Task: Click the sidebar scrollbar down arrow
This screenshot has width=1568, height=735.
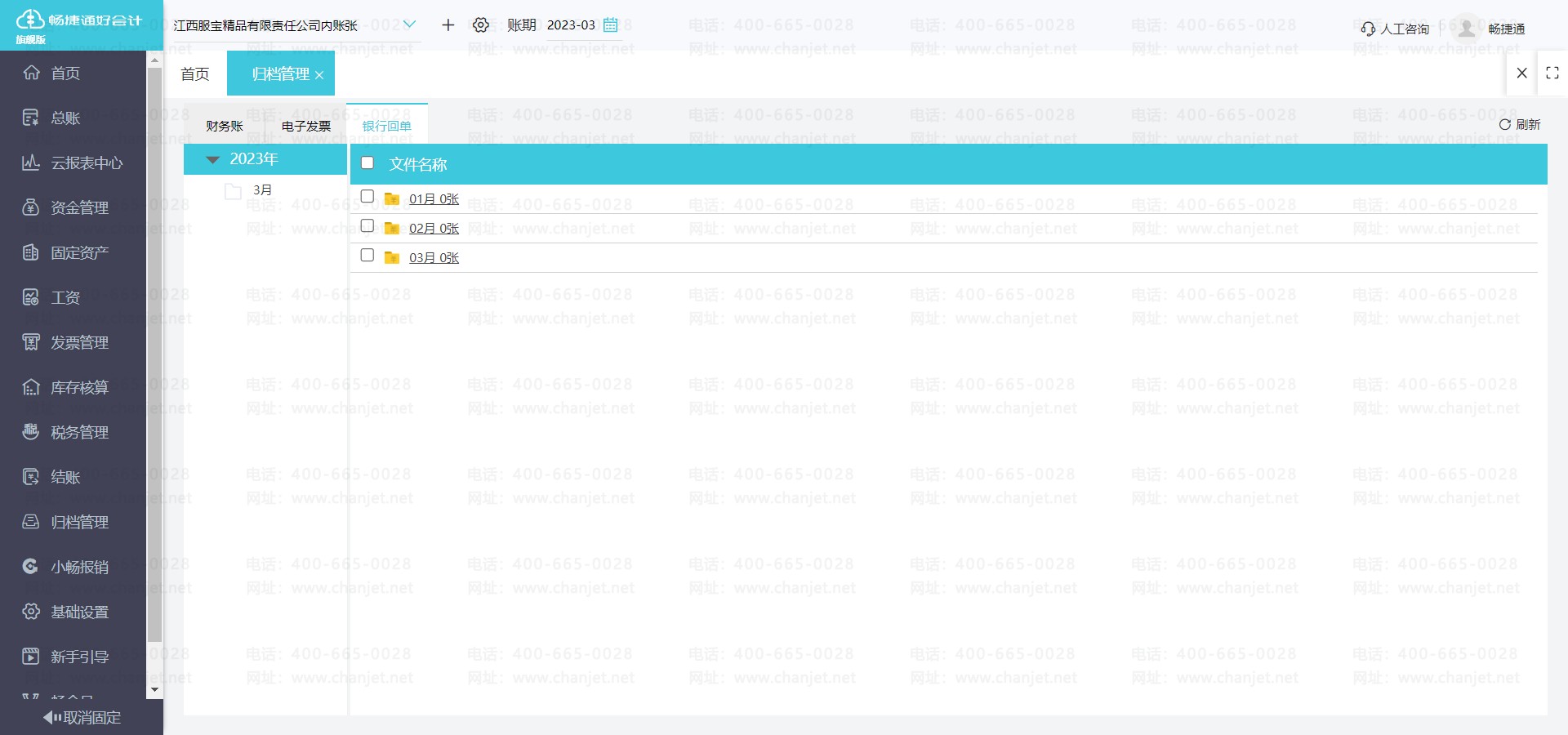Action: tap(154, 690)
